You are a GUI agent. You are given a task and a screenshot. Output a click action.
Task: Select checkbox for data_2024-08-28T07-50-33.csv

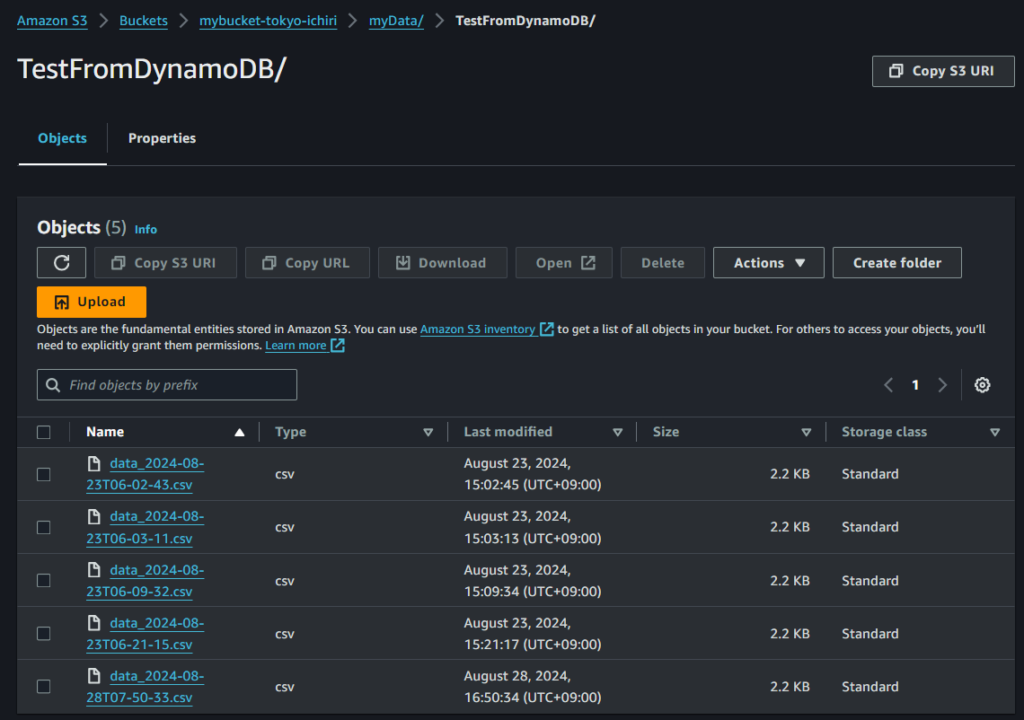tap(44, 686)
